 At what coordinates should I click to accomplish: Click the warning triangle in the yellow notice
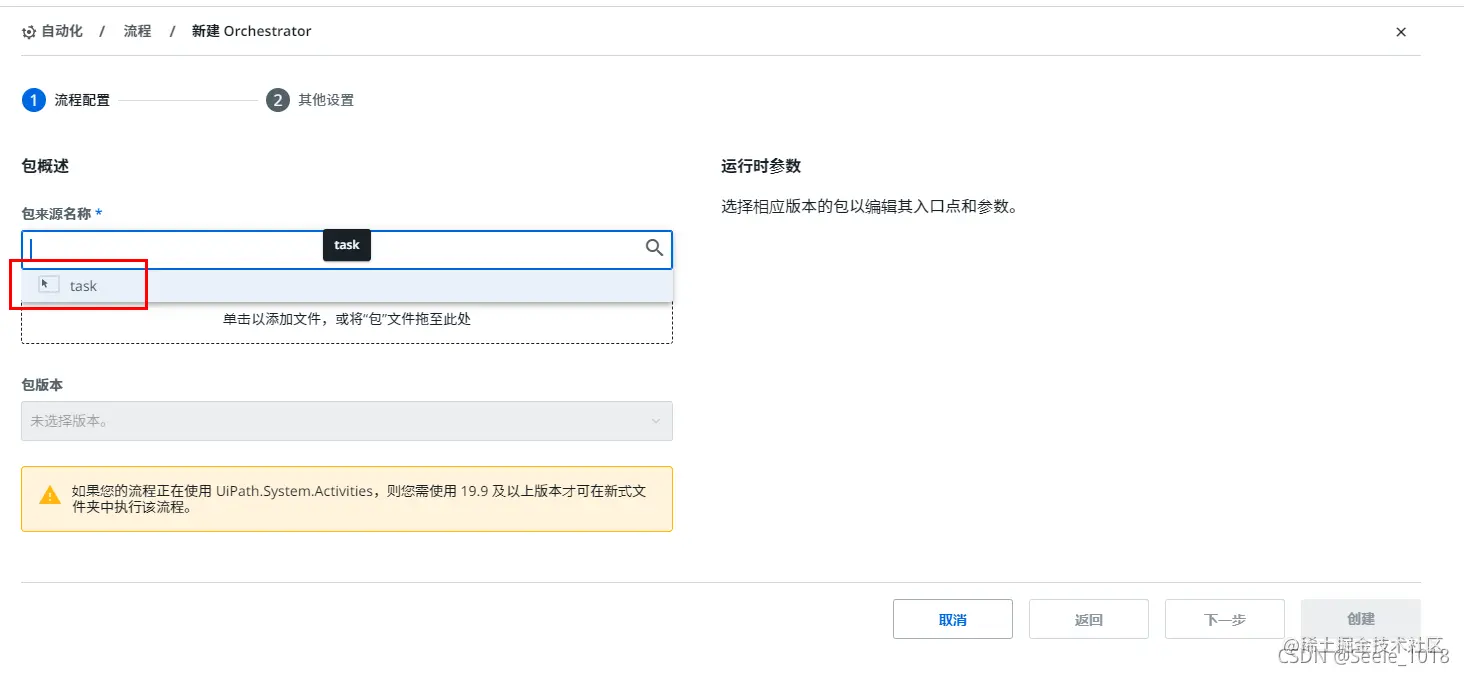[50, 492]
